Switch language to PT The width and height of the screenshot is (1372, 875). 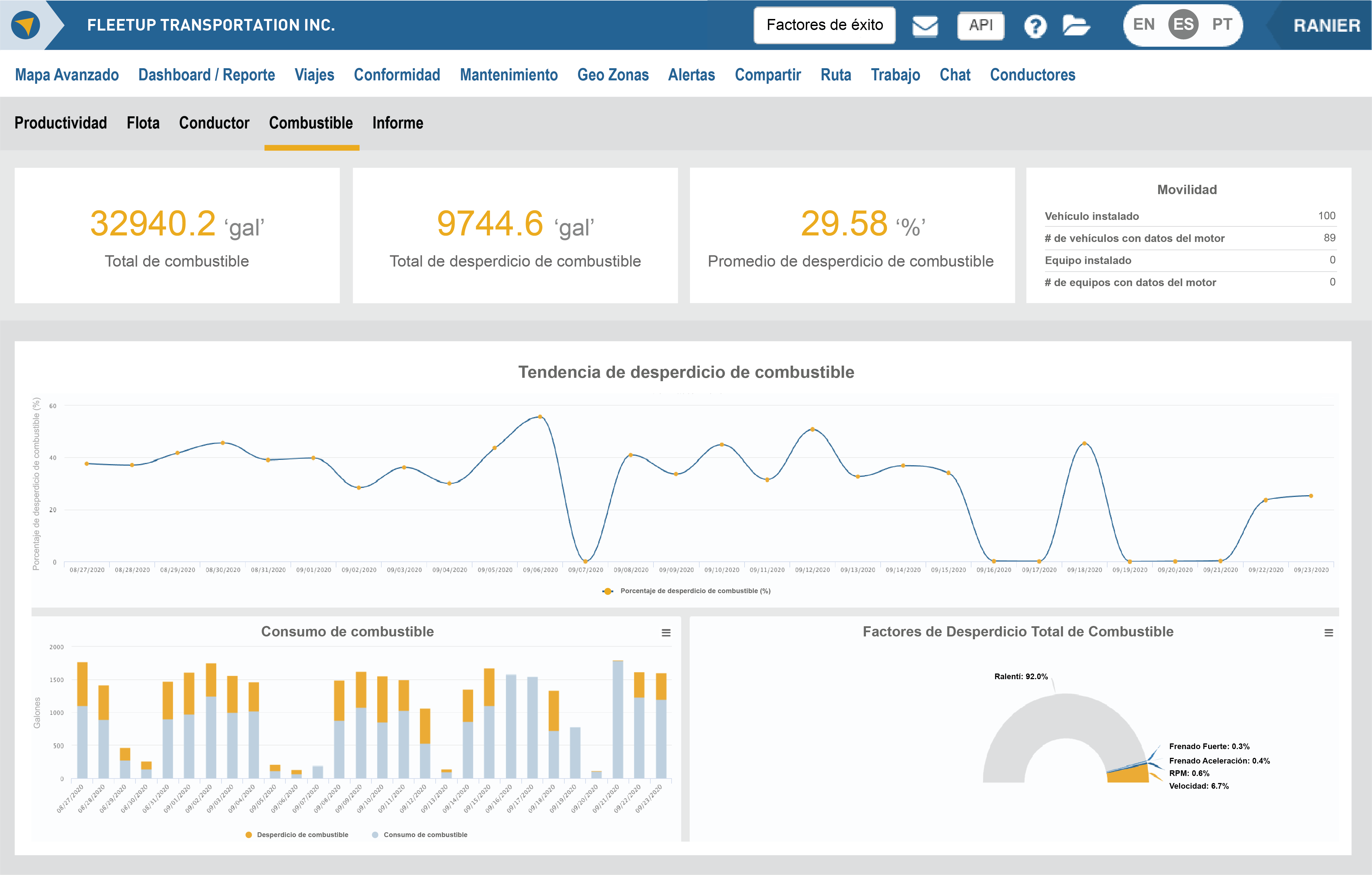(x=1222, y=25)
